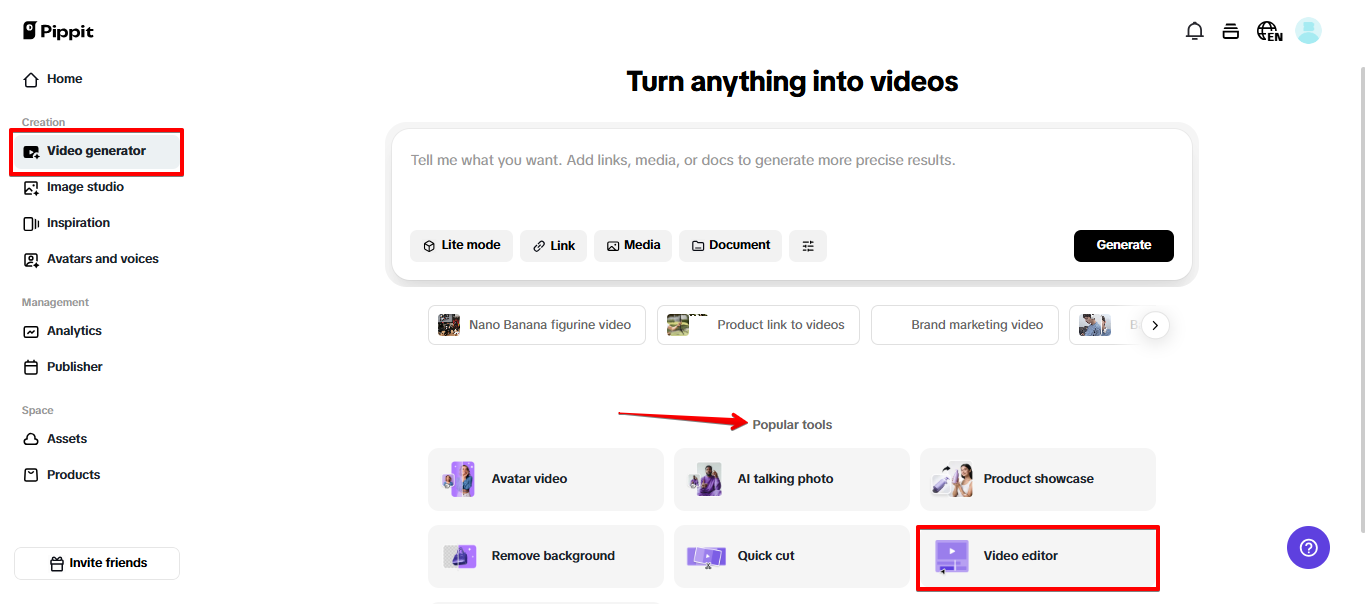Enable Lite mode
Viewport: 1365px width, 604px height.
click(461, 245)
